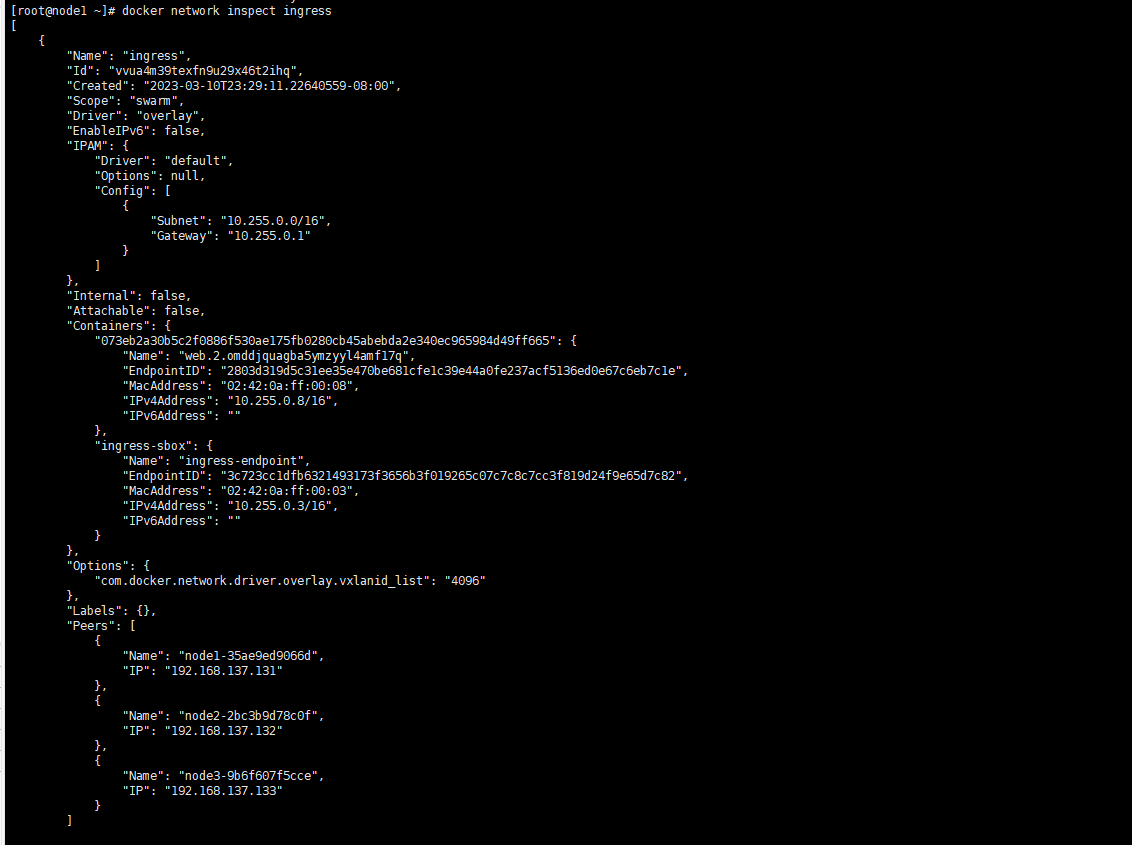The height and width of the screenshot is (845, 1132).
Task: Select the Created timestamp value
Action: point(271,86)
